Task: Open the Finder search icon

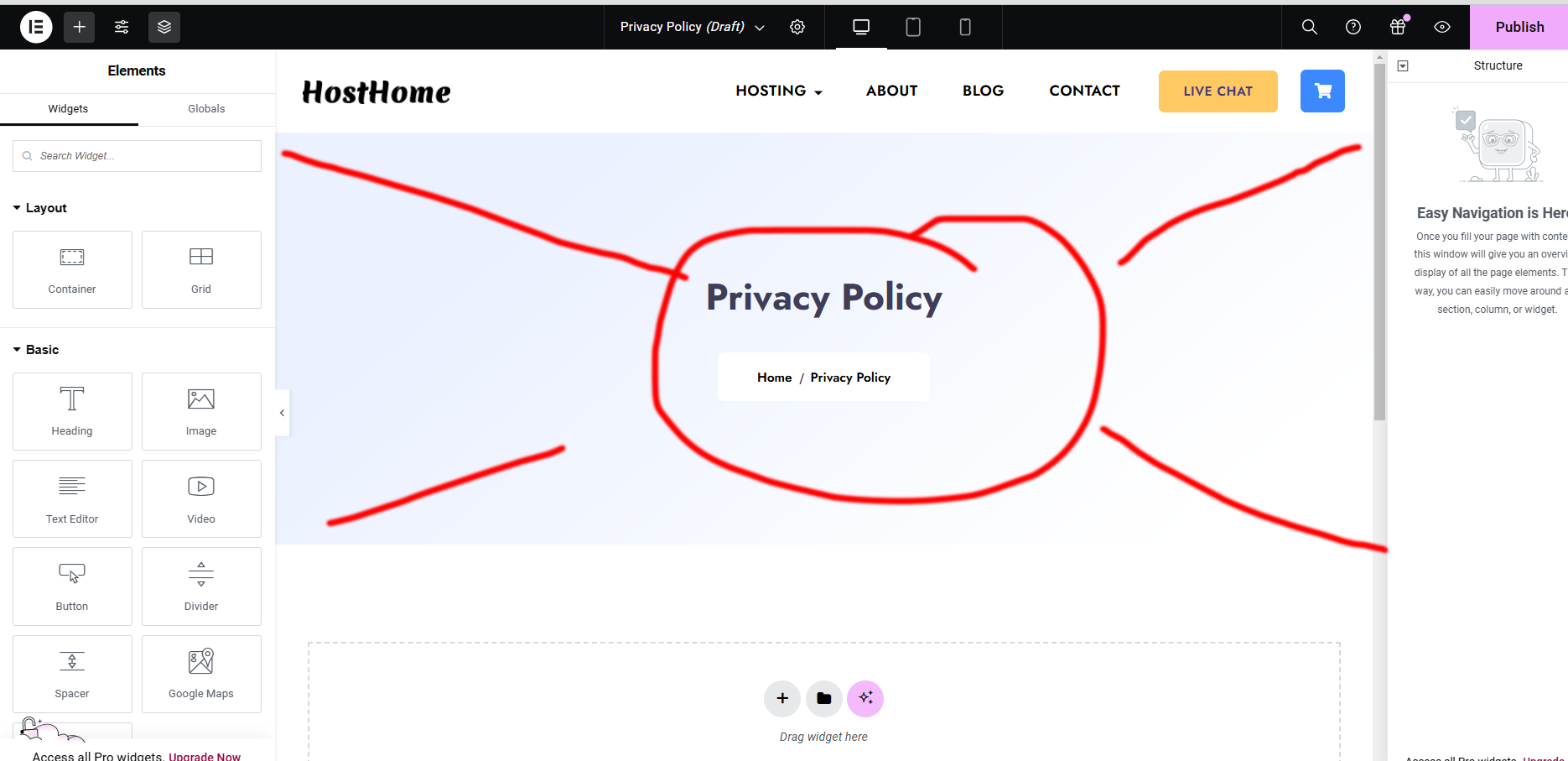Action: tap(1309, 27)
